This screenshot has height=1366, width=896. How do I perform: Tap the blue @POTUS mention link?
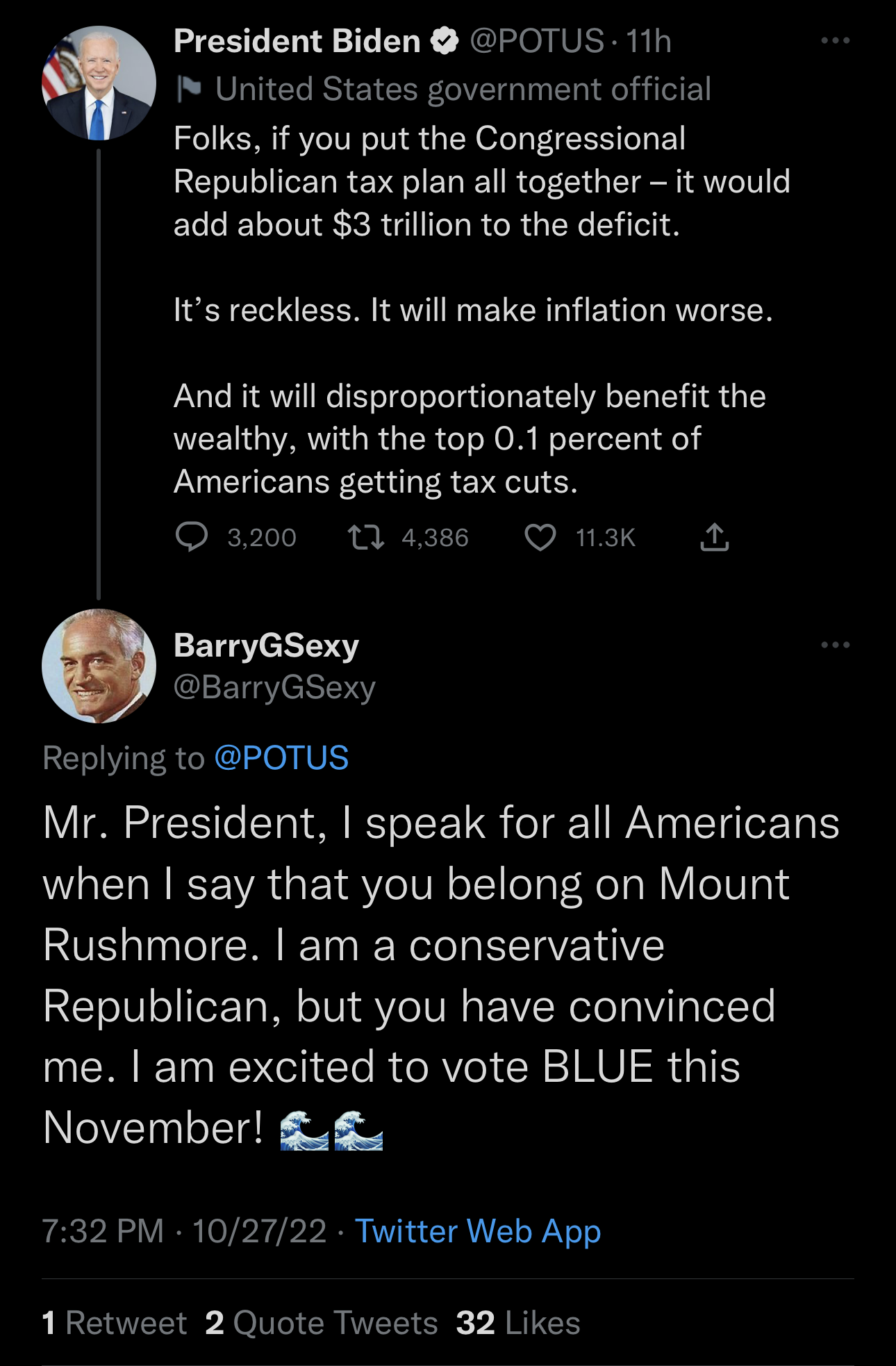click(x=281, y=757)
